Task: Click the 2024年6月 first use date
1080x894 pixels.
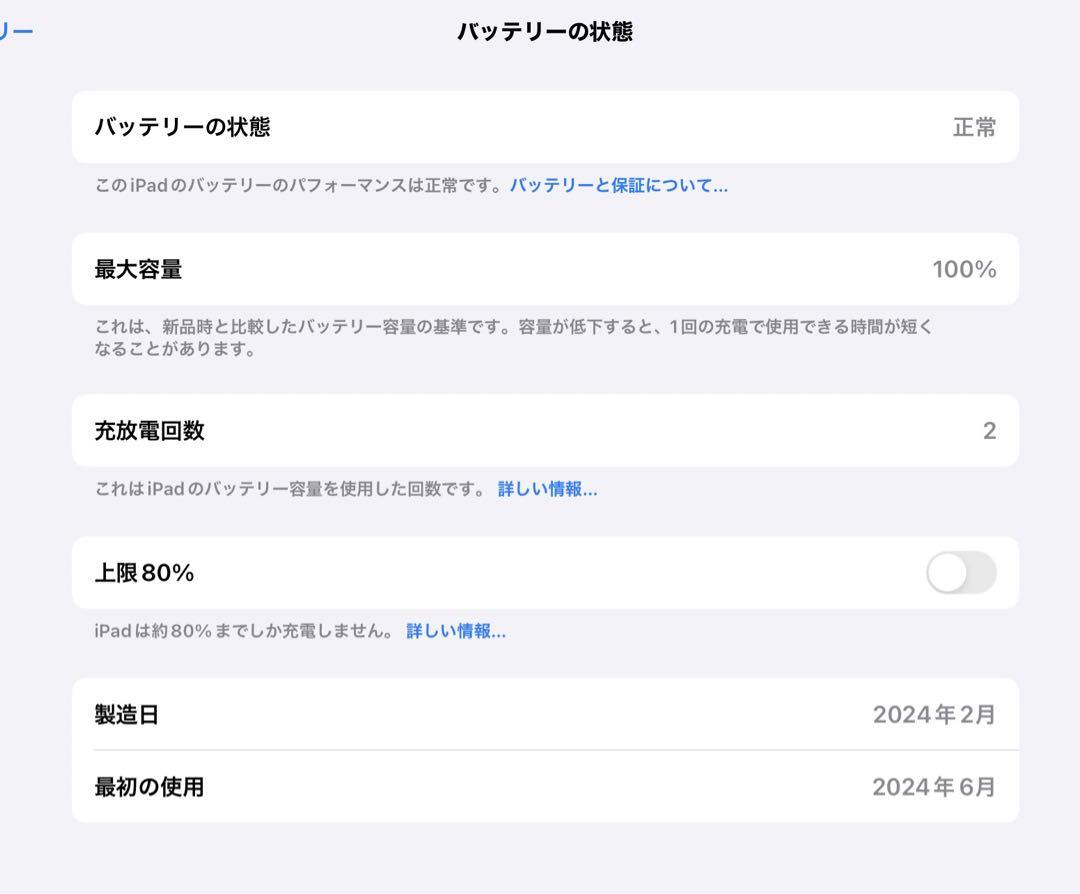Action: point(934,787)
